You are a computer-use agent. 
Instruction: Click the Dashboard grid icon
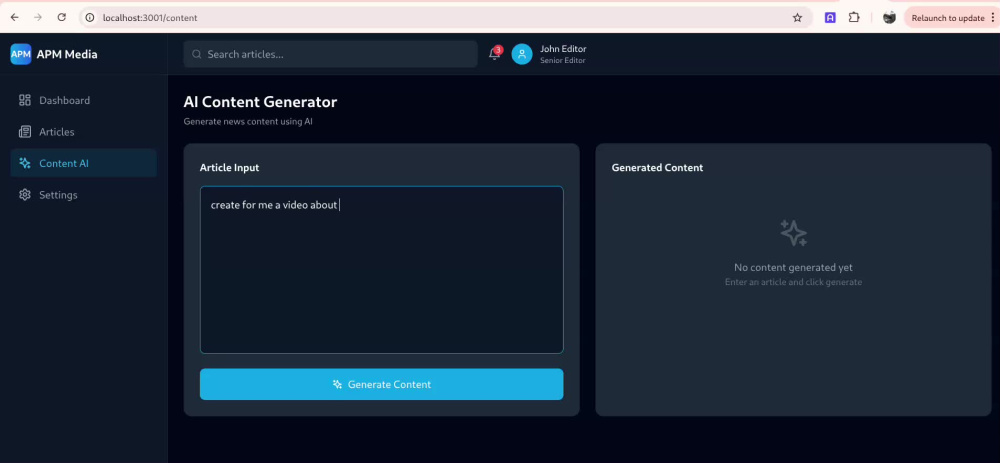coord(25,100)
